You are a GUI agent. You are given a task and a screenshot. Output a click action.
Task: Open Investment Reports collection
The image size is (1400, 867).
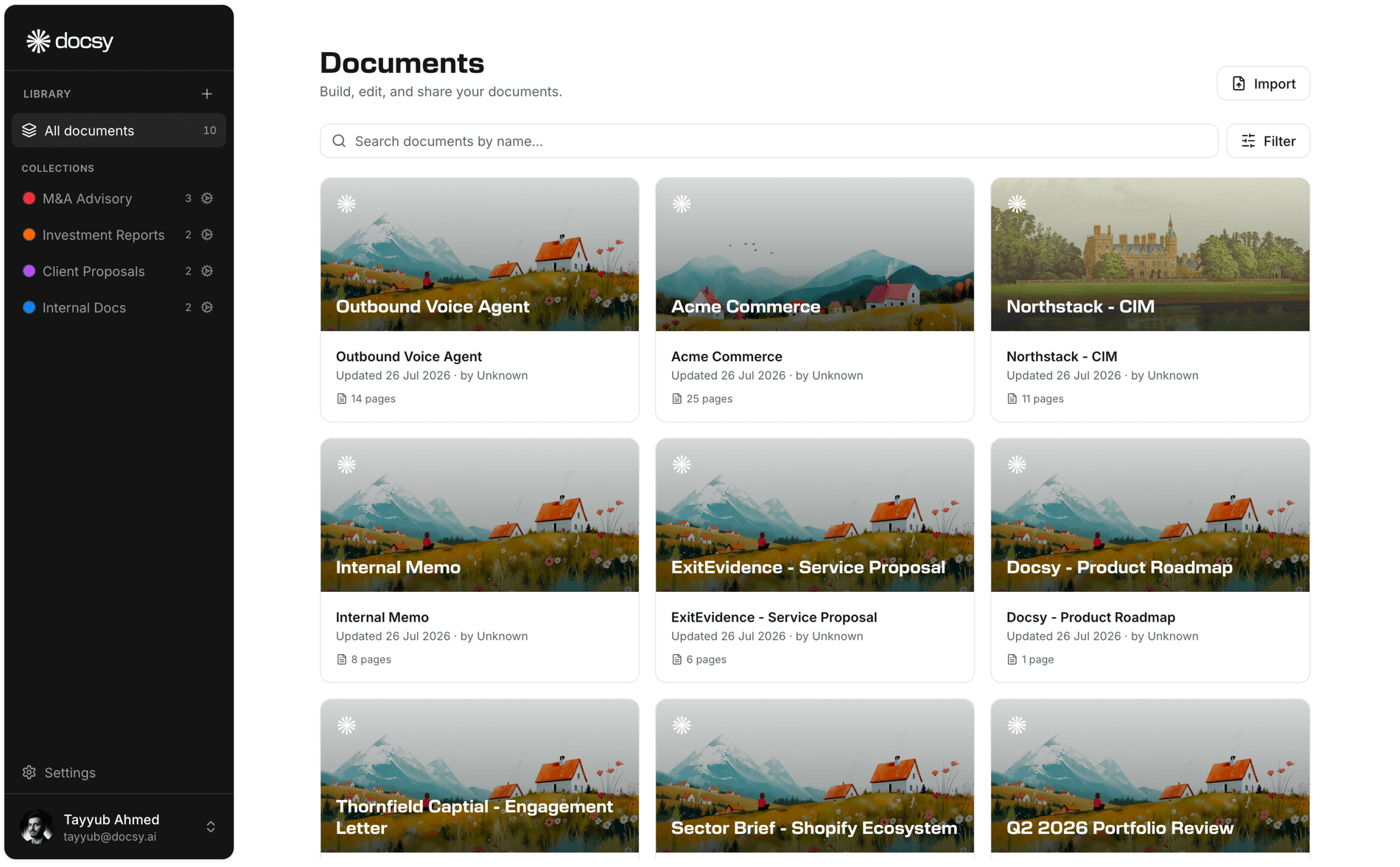pos(103,234)
